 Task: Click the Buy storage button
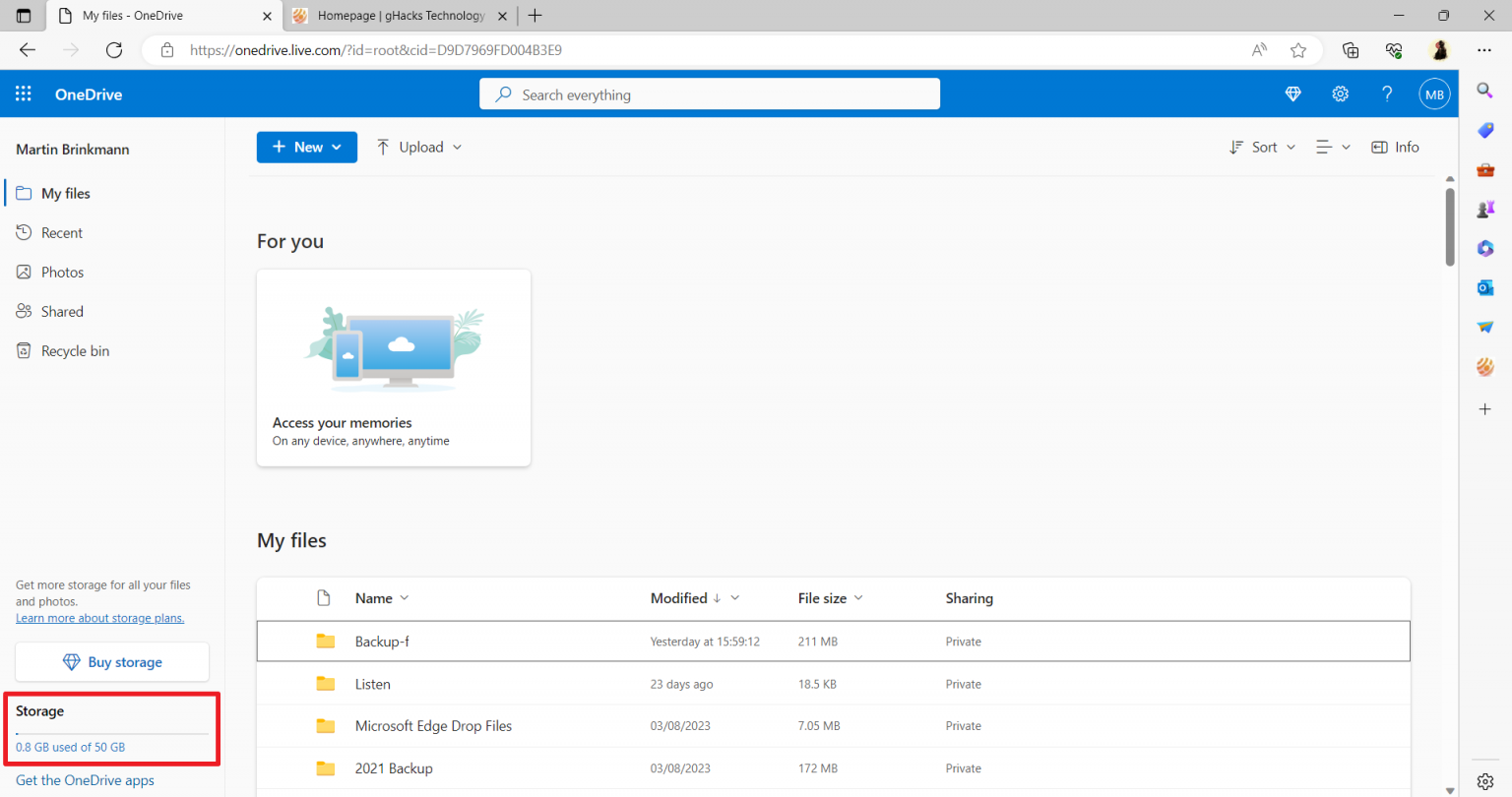[x=111, y=661]
